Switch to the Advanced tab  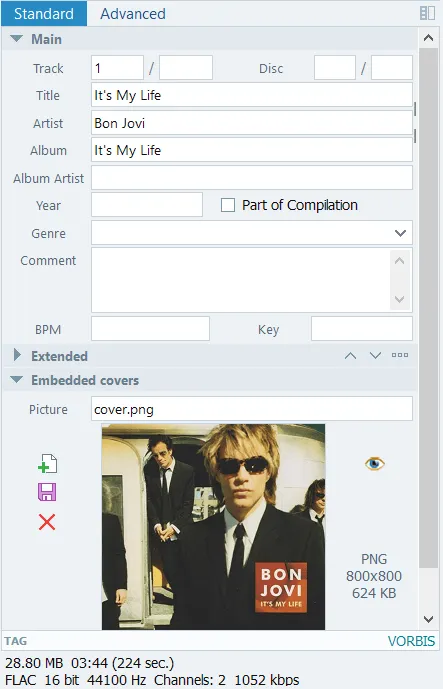[x=133, y=14]
